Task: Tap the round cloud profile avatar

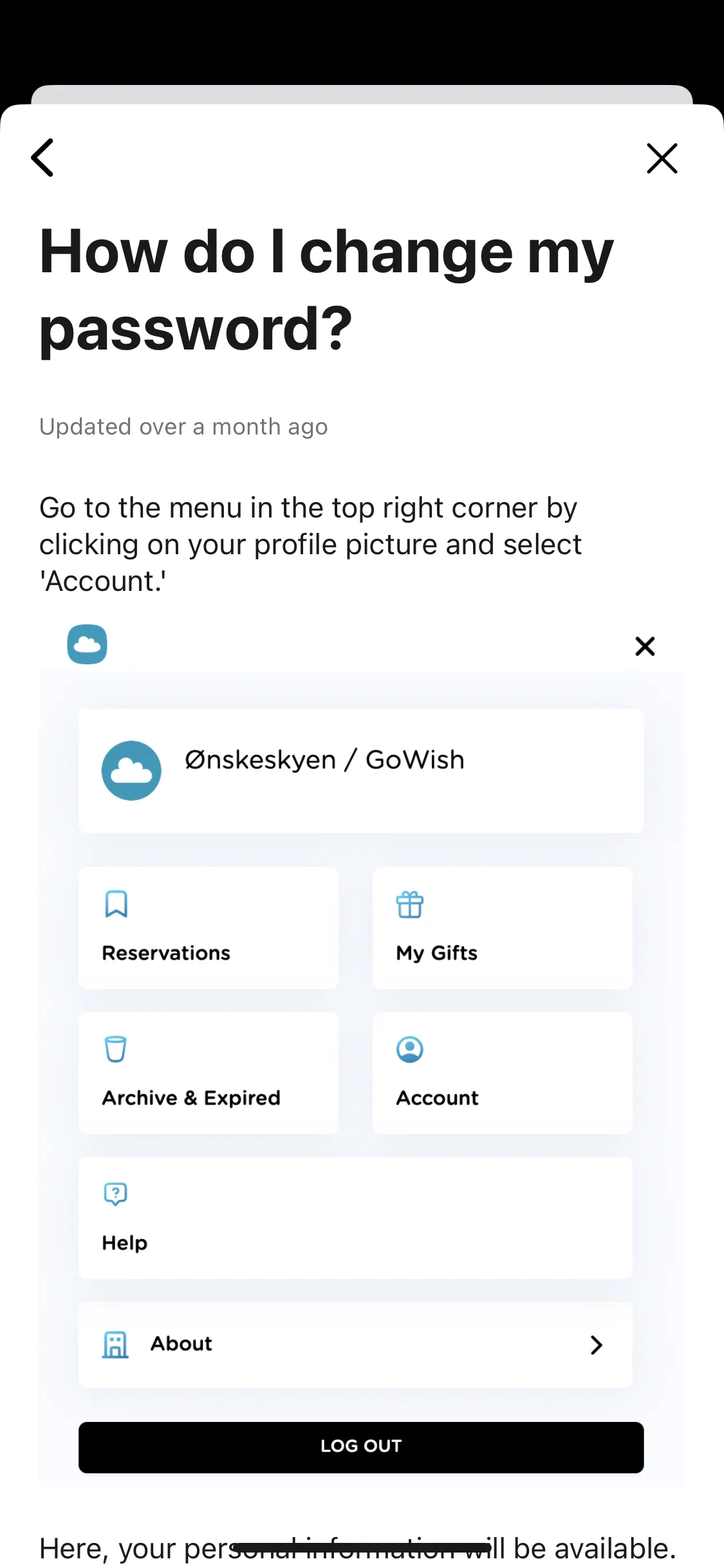Action: pyautogui.click(x=131, y=770)
